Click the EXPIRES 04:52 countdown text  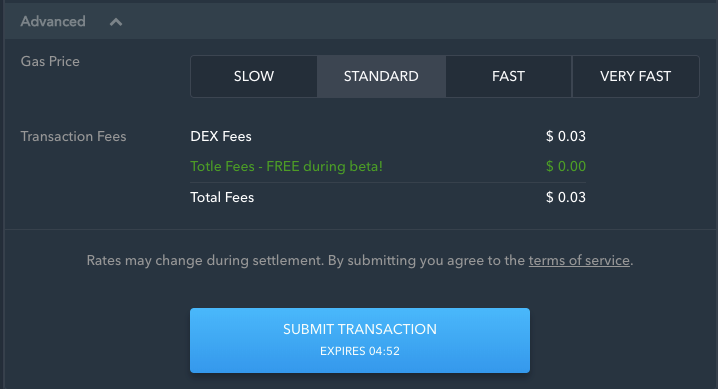pyautogui.click(x=360, y=351)
